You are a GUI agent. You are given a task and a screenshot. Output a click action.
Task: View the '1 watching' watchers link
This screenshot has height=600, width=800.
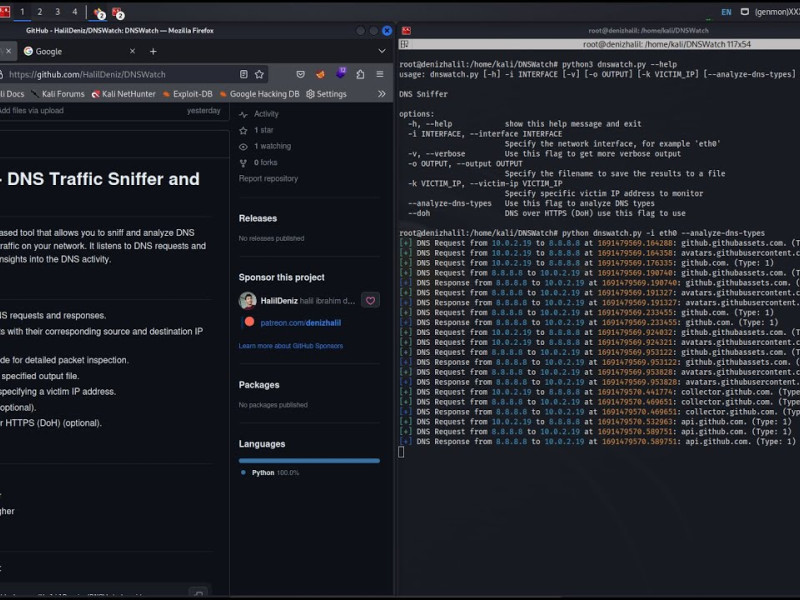[272, 146]
